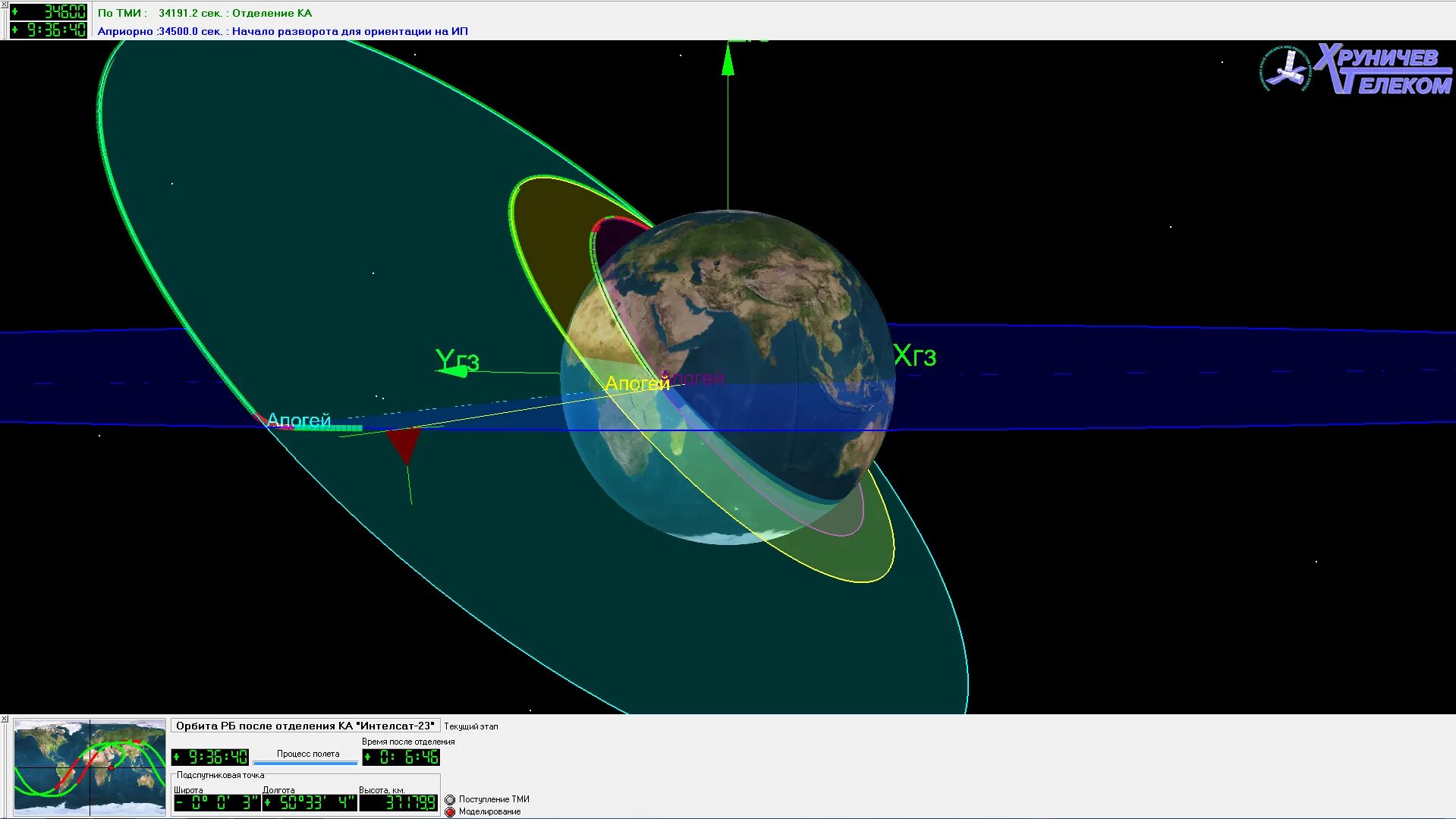Click the cyan 'Апогей' label on the outer orbit

[x=299, y=421]
